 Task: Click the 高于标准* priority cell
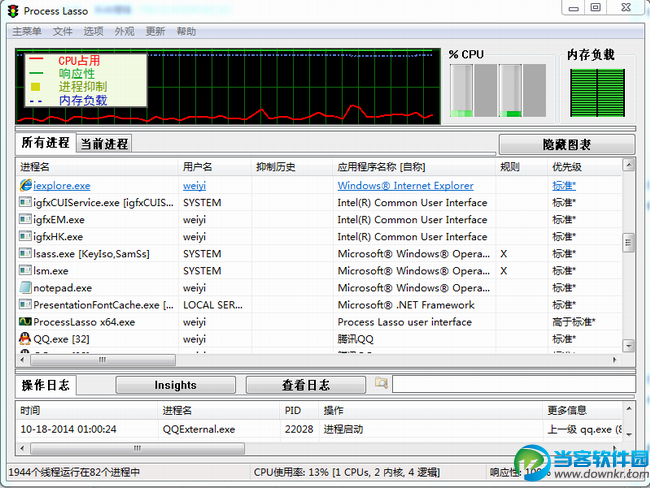coord(574,322)
